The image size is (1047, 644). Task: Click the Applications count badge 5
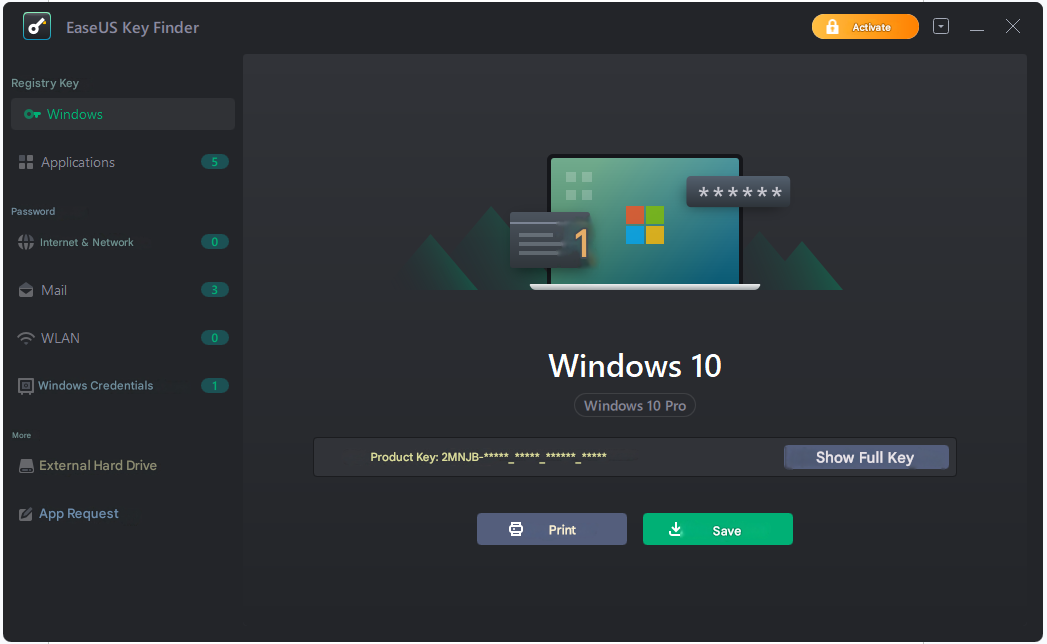click(214, 162)
